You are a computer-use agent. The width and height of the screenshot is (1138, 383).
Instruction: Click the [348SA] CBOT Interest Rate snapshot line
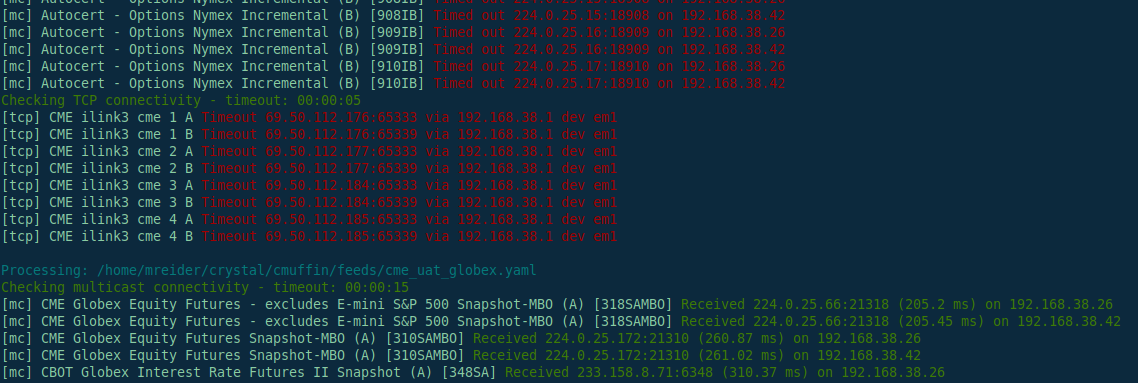tap(472, 372)
